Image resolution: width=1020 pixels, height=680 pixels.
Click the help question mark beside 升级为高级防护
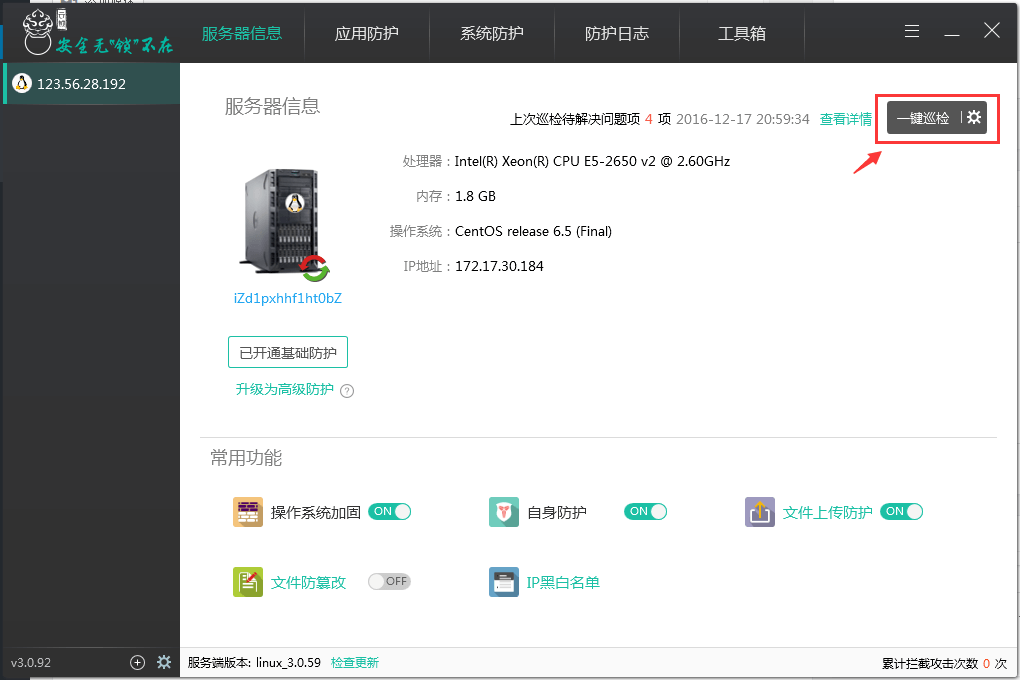(x=347, y=390)
